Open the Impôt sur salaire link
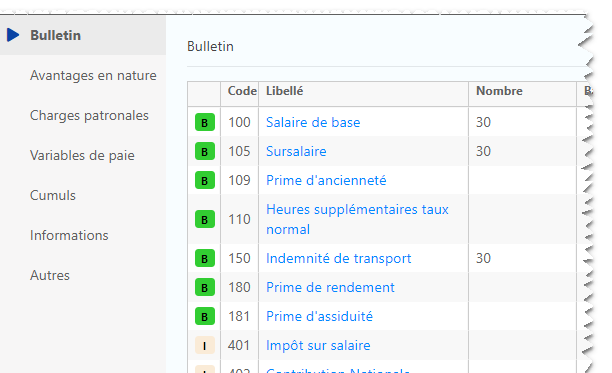Image resolution: width=612 pixels, height=373 pixels. pyautogui.click(x=318, y=345)
